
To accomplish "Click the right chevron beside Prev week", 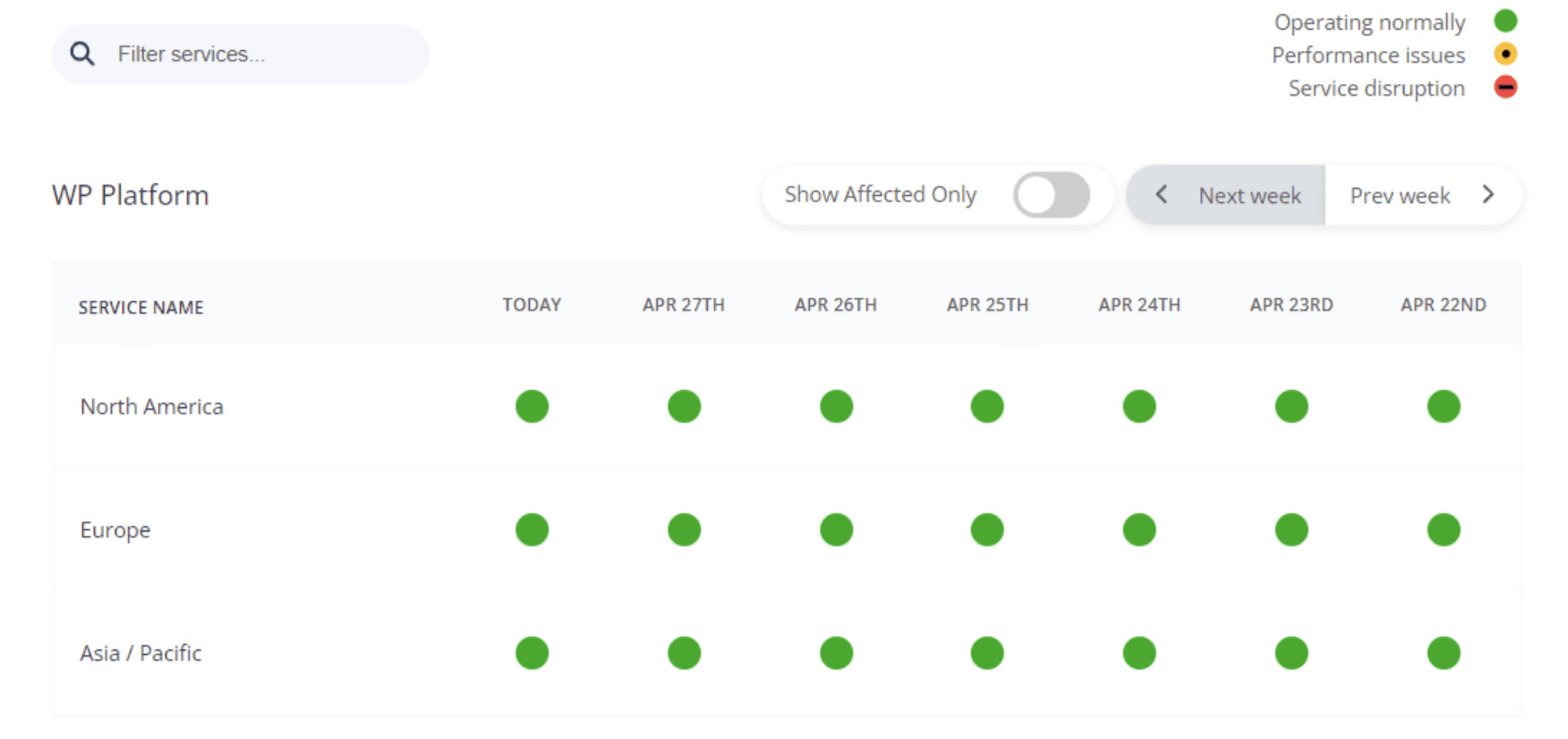I will (x=1488, y=194).
